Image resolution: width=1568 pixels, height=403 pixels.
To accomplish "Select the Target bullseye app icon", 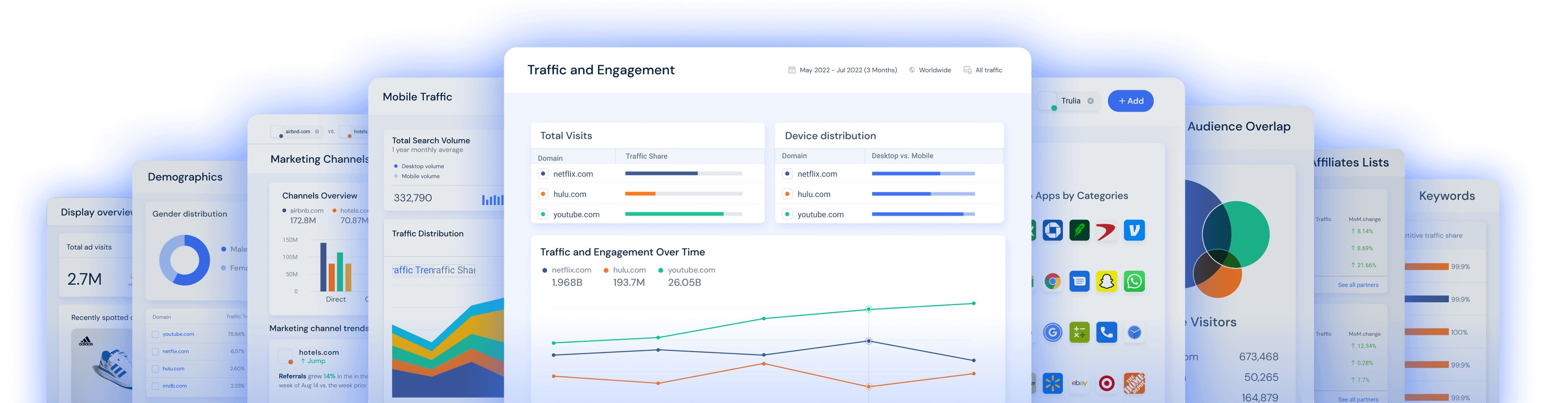I will (x=1106, y=383).
